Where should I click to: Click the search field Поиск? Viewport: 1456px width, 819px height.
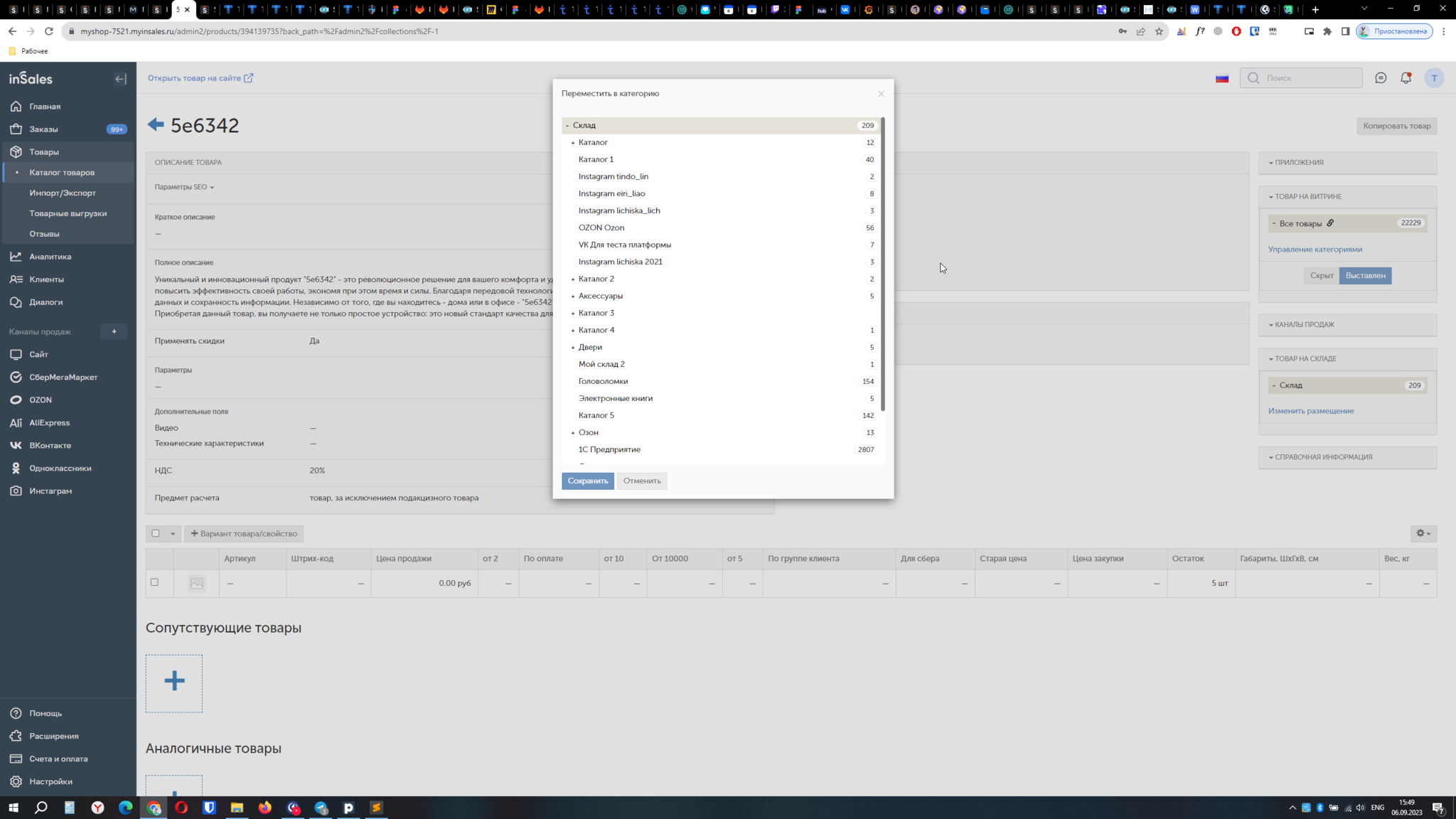tap(1309, 78)
